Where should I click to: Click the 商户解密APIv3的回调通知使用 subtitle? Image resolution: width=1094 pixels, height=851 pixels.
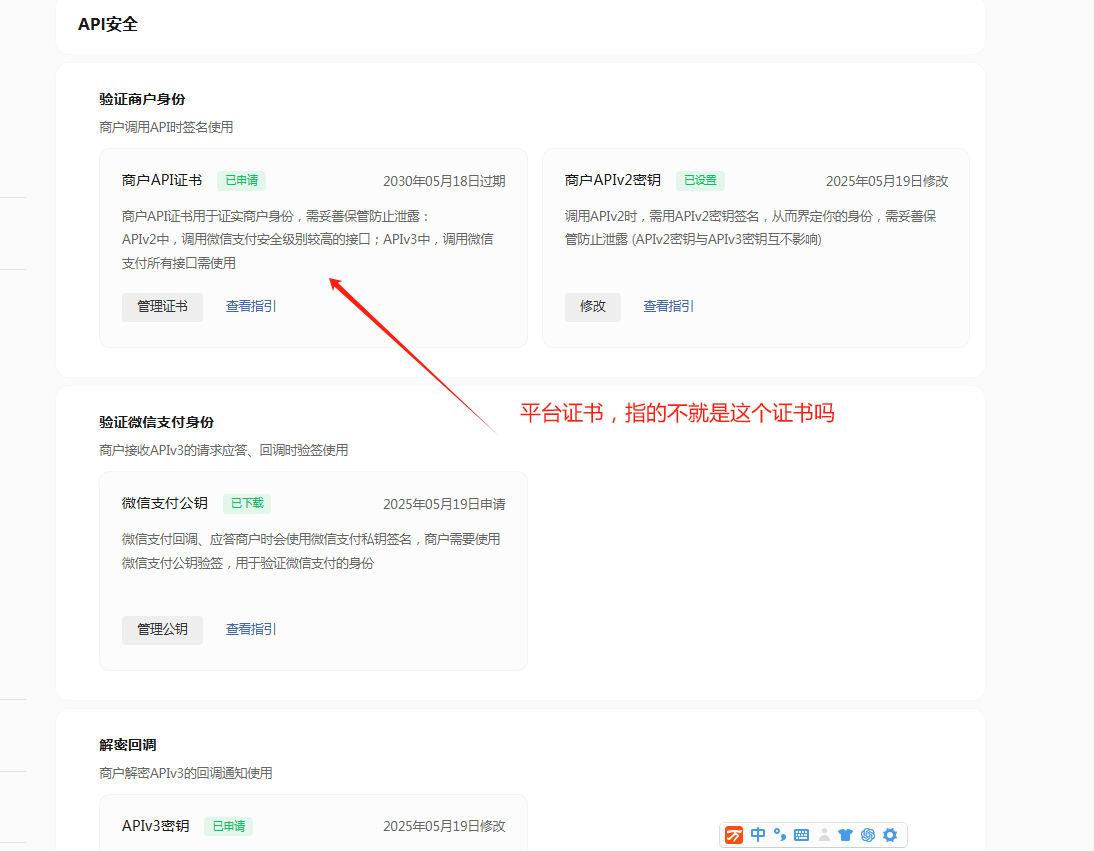(x=186, y=774)
